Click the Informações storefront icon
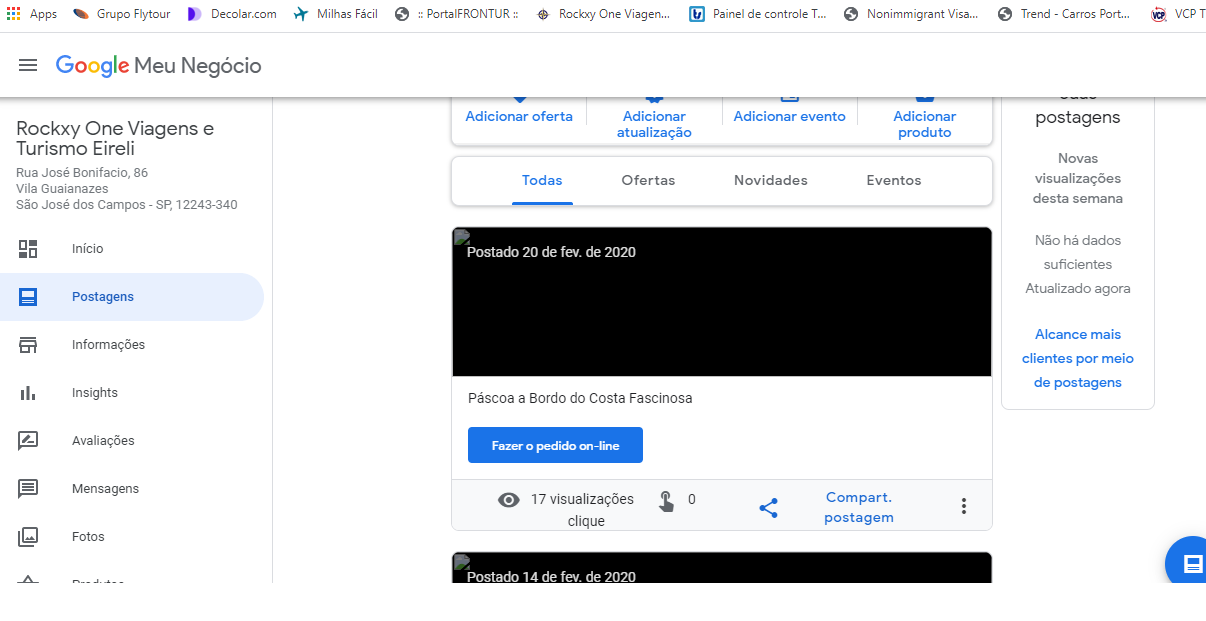This screenshot has height=621, width=1206. tap(28, 345)
